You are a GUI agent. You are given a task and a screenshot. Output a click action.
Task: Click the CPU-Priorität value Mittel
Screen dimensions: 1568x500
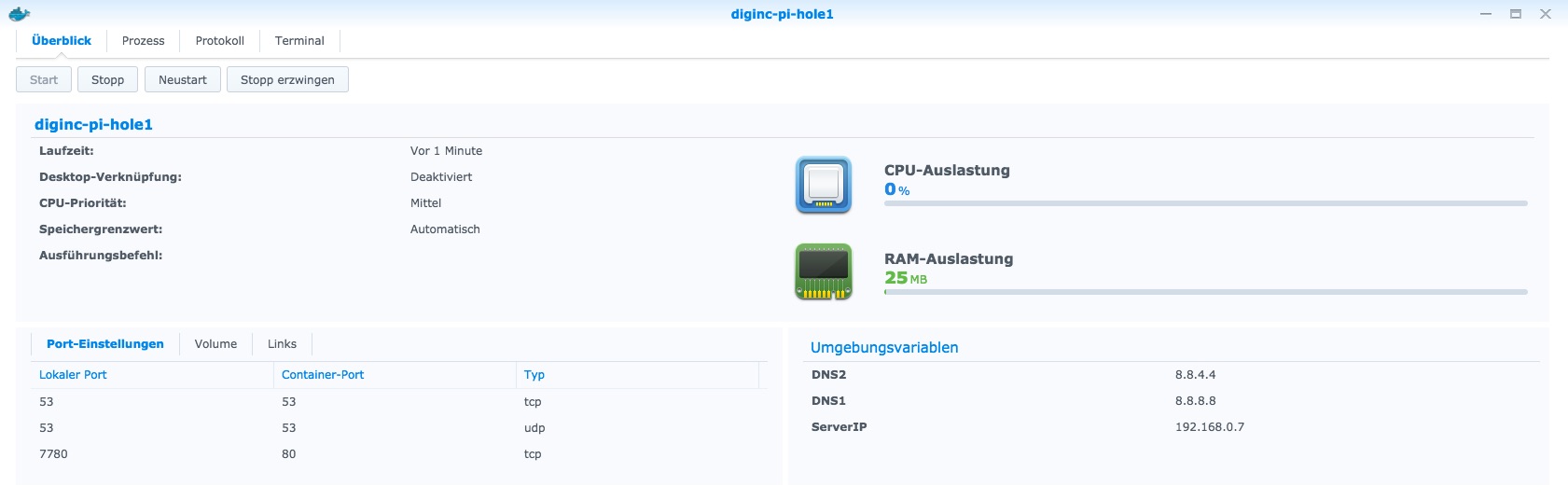tap(425, 203)
